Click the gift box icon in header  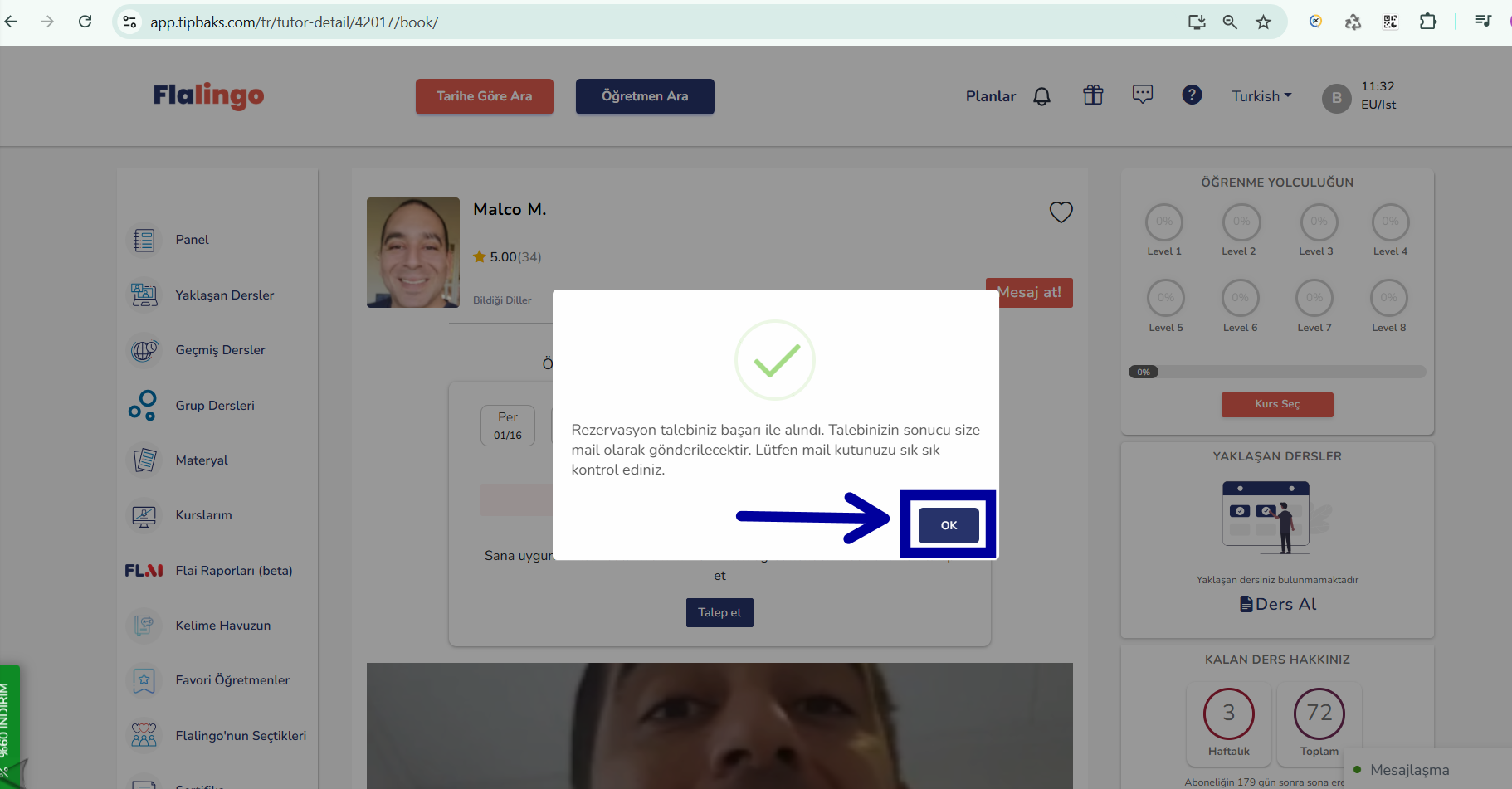coord(1093,95)
